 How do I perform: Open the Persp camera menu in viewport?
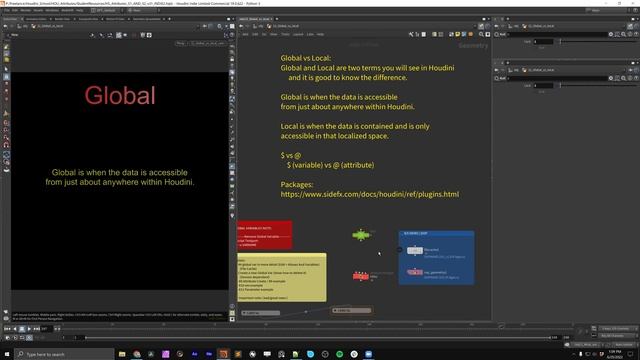(x=181, y=43)
